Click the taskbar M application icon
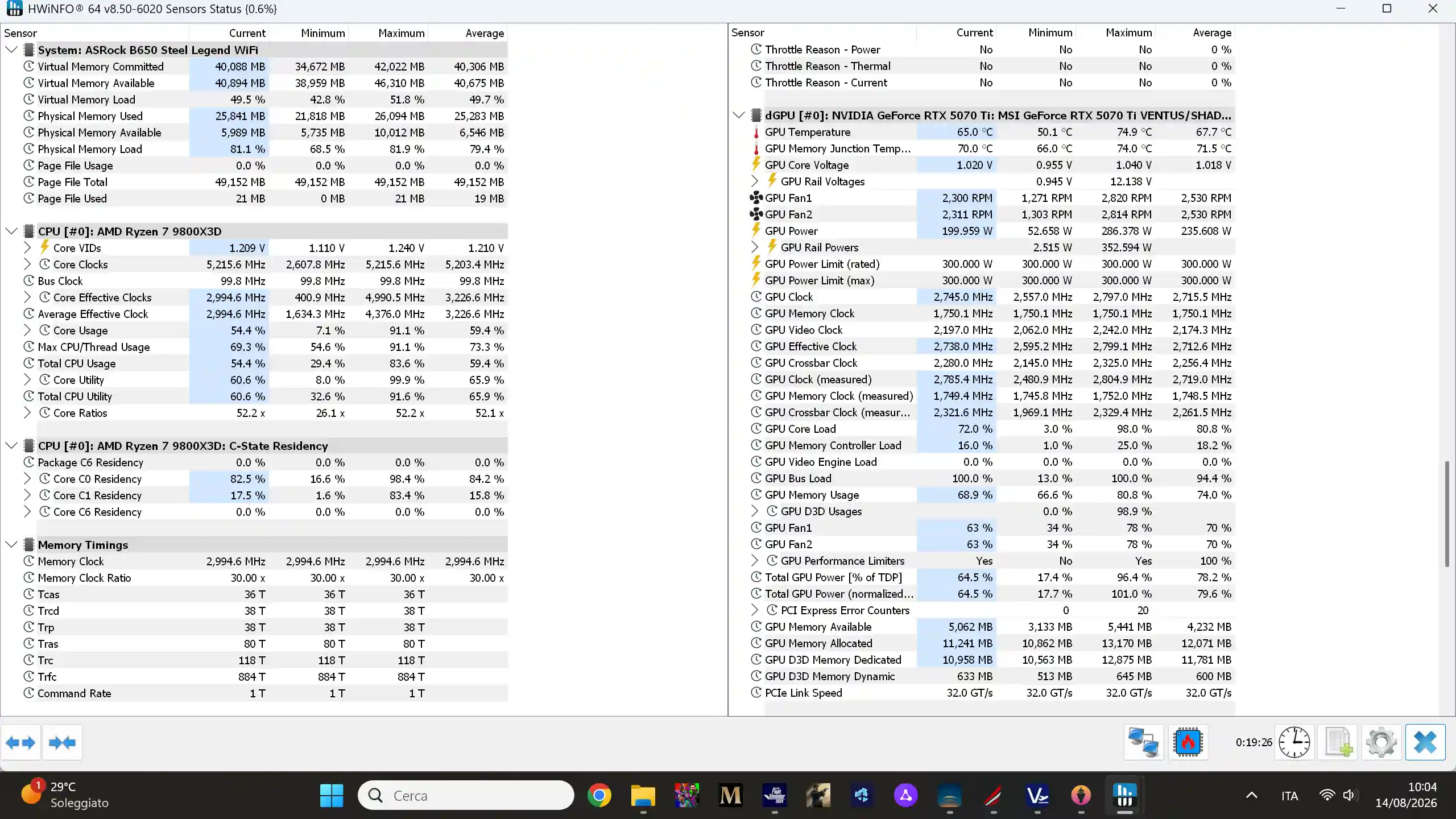The width and height of the screenshot is (1456, 819). pyautogui.click(x=730, y=795)
